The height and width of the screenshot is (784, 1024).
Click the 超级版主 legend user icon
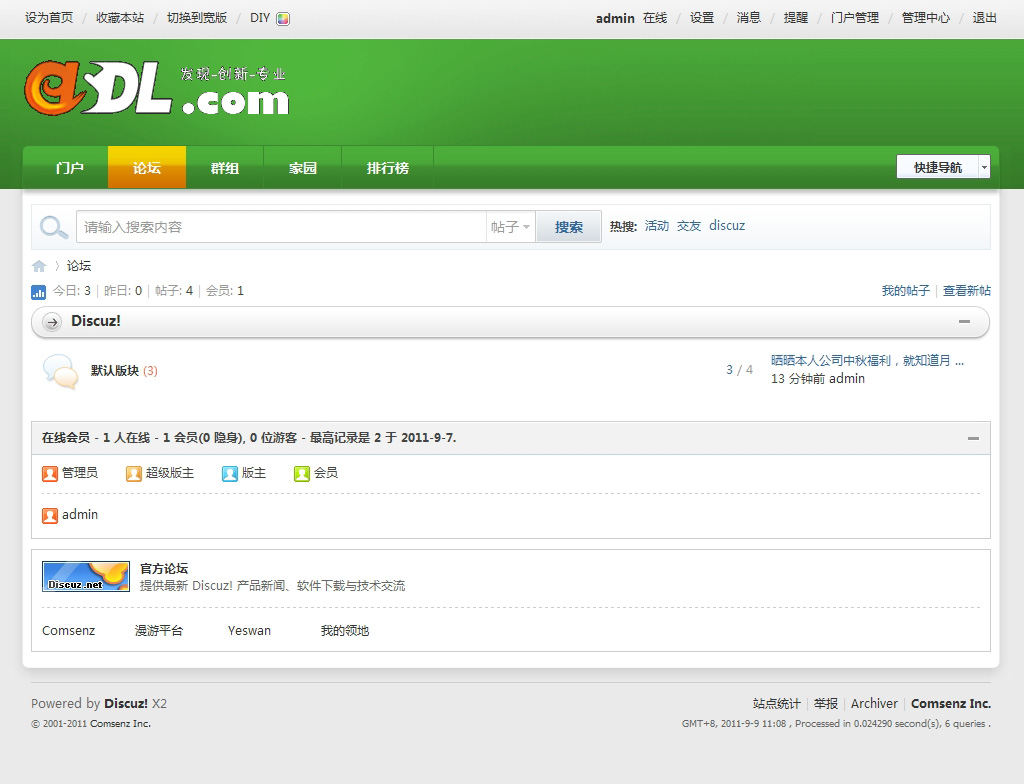pyautogui.click(x=134, y=474)
